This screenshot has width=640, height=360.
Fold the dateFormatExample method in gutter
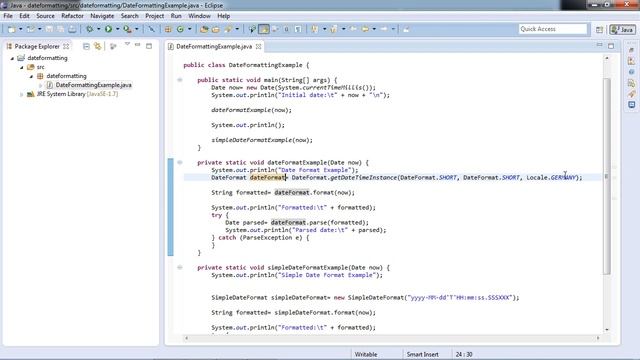click(180, 162)
